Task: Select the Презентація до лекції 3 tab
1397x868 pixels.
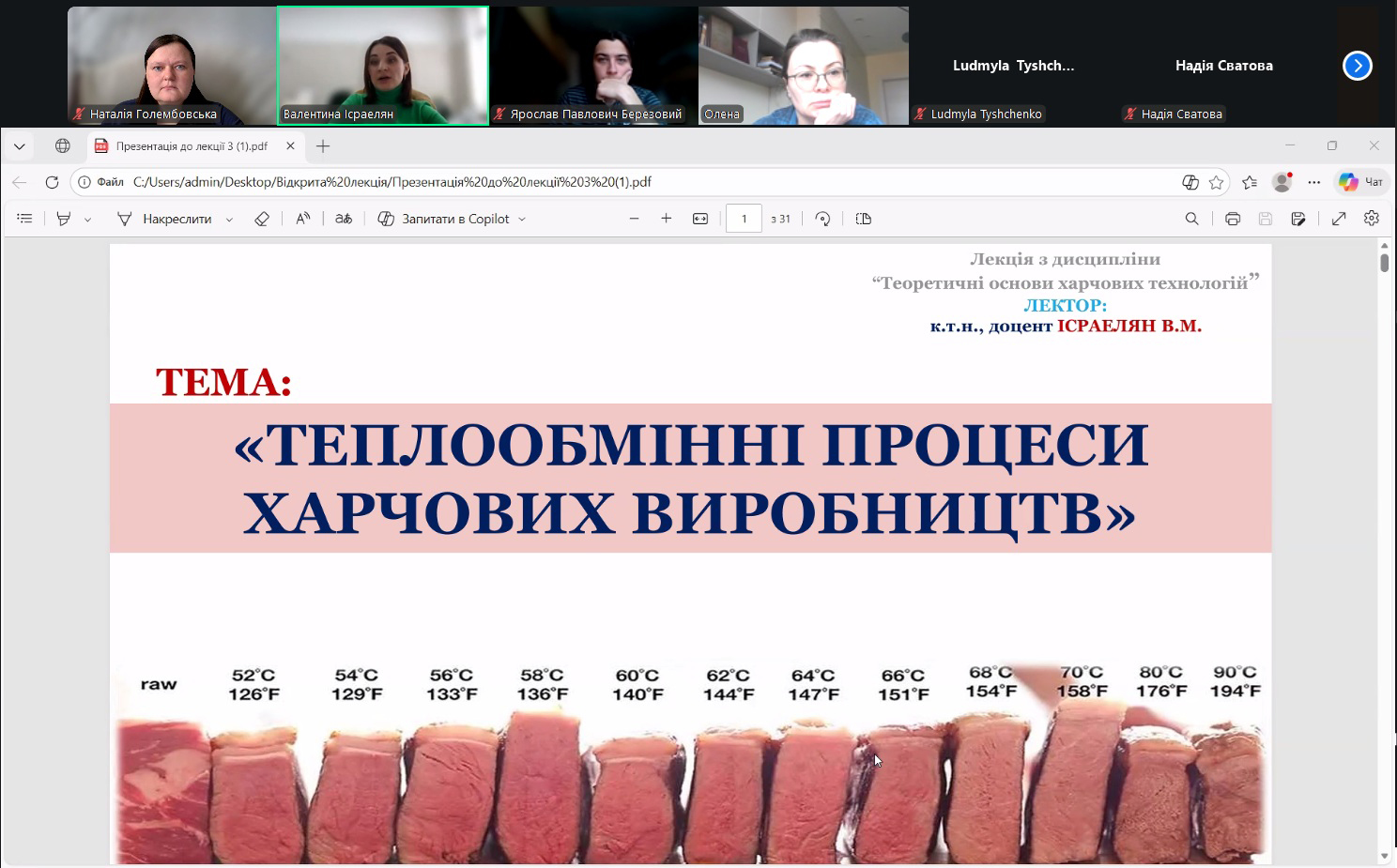Action: 192,146
